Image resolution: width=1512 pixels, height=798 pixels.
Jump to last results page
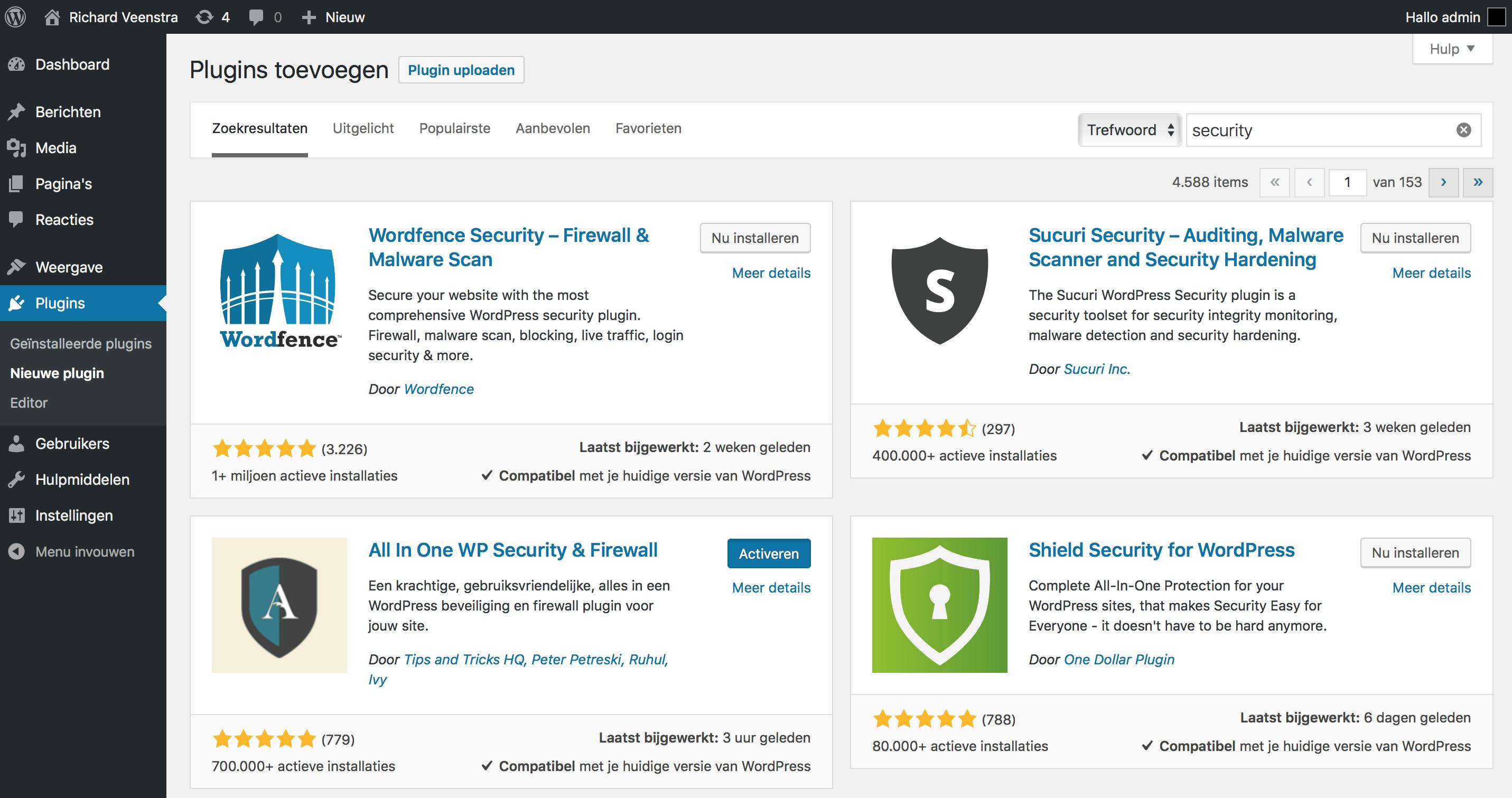point(1477,183)
